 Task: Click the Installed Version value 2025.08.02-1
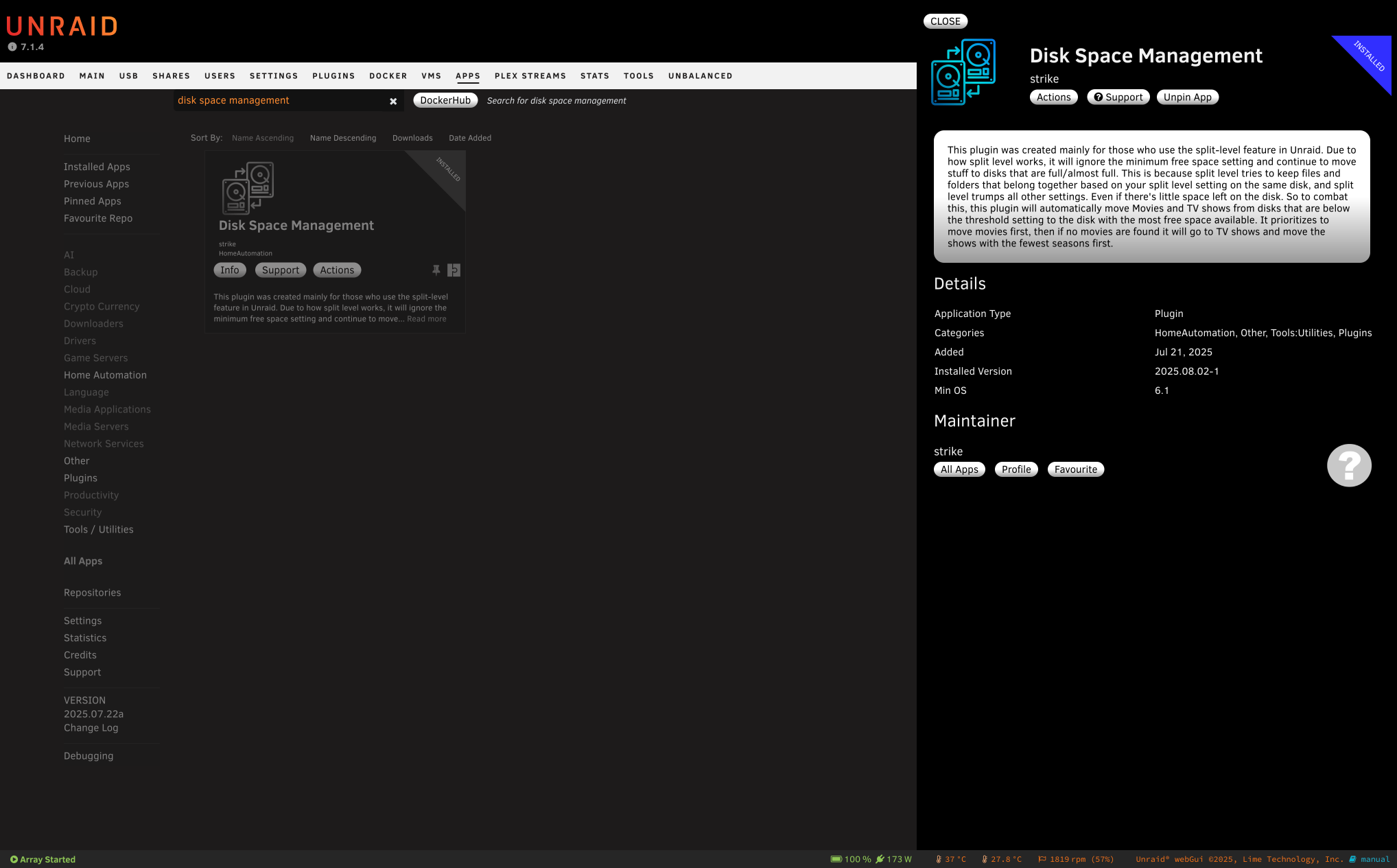point(1186,371)
